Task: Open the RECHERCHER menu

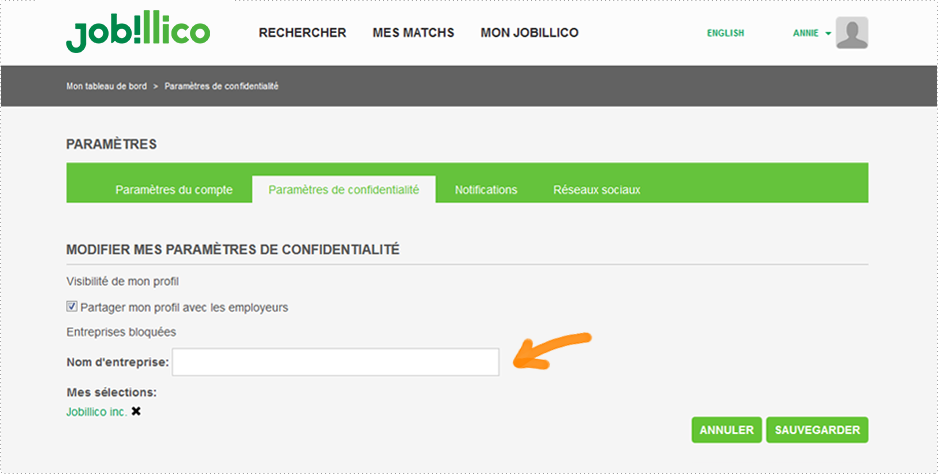Action: click(x=302, y=33)
